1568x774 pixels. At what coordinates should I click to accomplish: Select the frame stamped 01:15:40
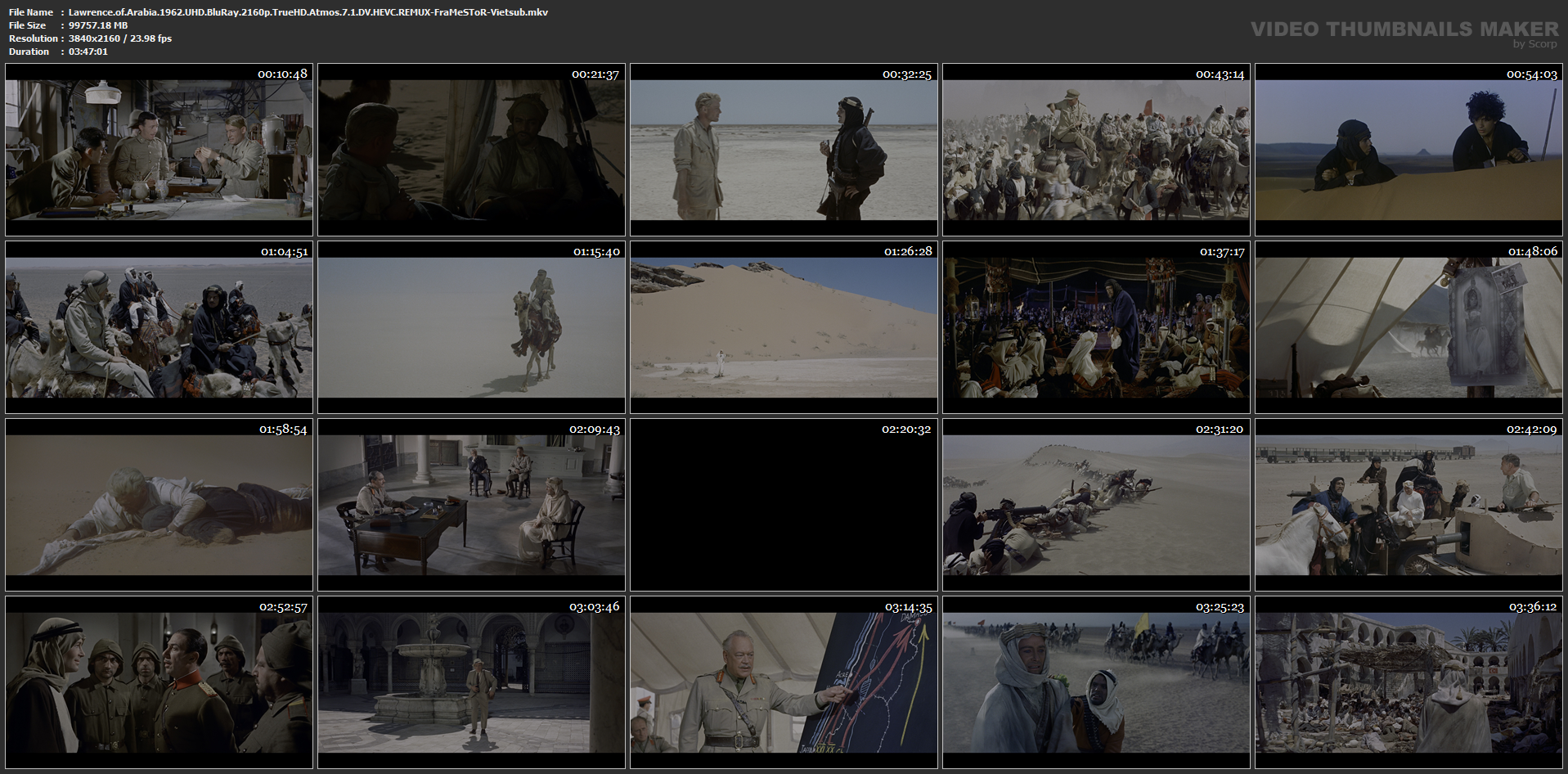471,327
